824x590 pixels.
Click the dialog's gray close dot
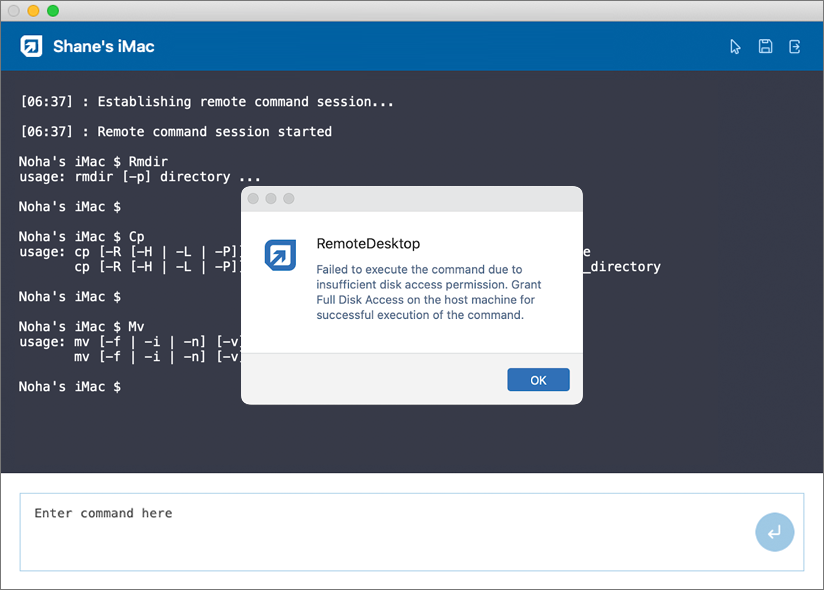tap(253, 199)
